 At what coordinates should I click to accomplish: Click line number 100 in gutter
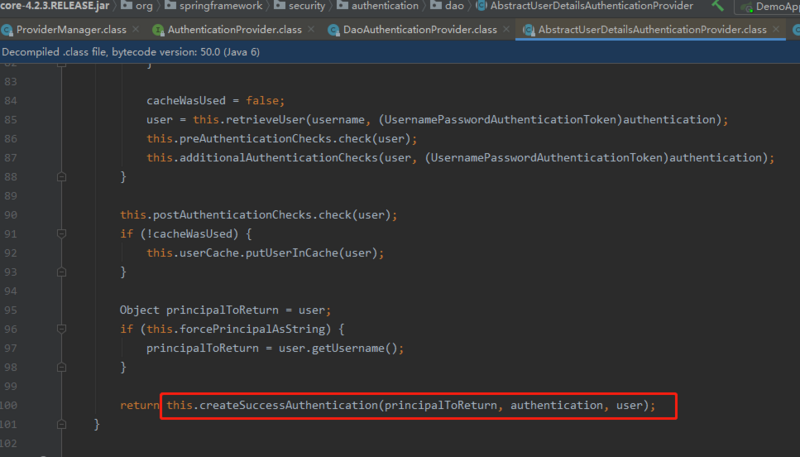pos(9,405)
